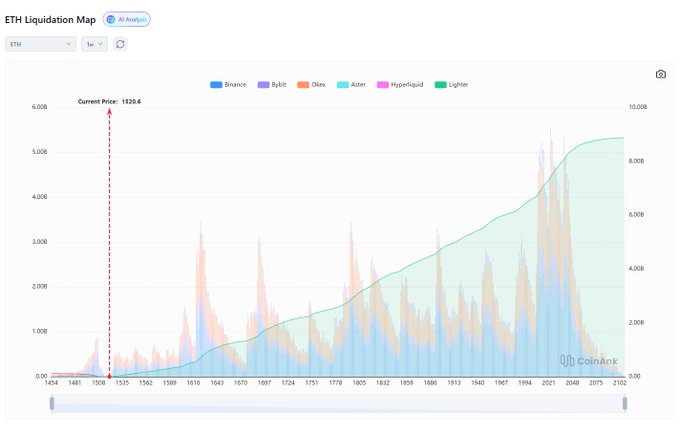Click x-axis label 2021
Screen dimensions: 680x435
(549, 383)
